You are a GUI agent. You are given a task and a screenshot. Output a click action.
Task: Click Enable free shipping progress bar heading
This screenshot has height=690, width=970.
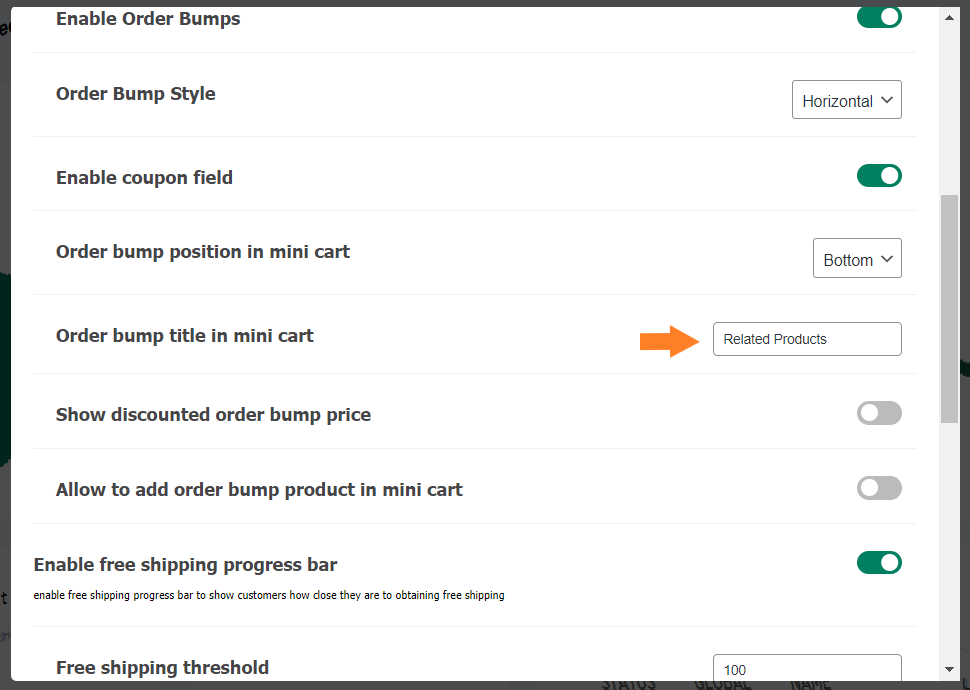pyautogui.click(x=185, y=564)
